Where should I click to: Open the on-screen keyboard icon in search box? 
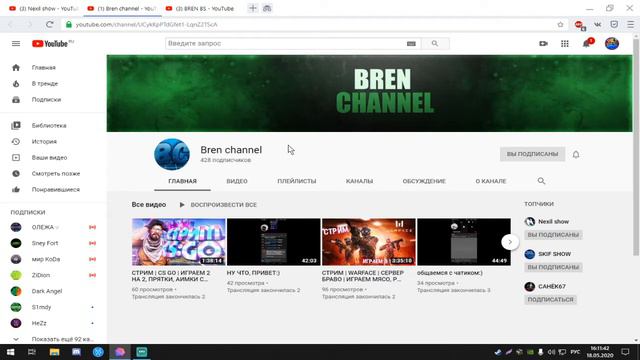[411, 44]
